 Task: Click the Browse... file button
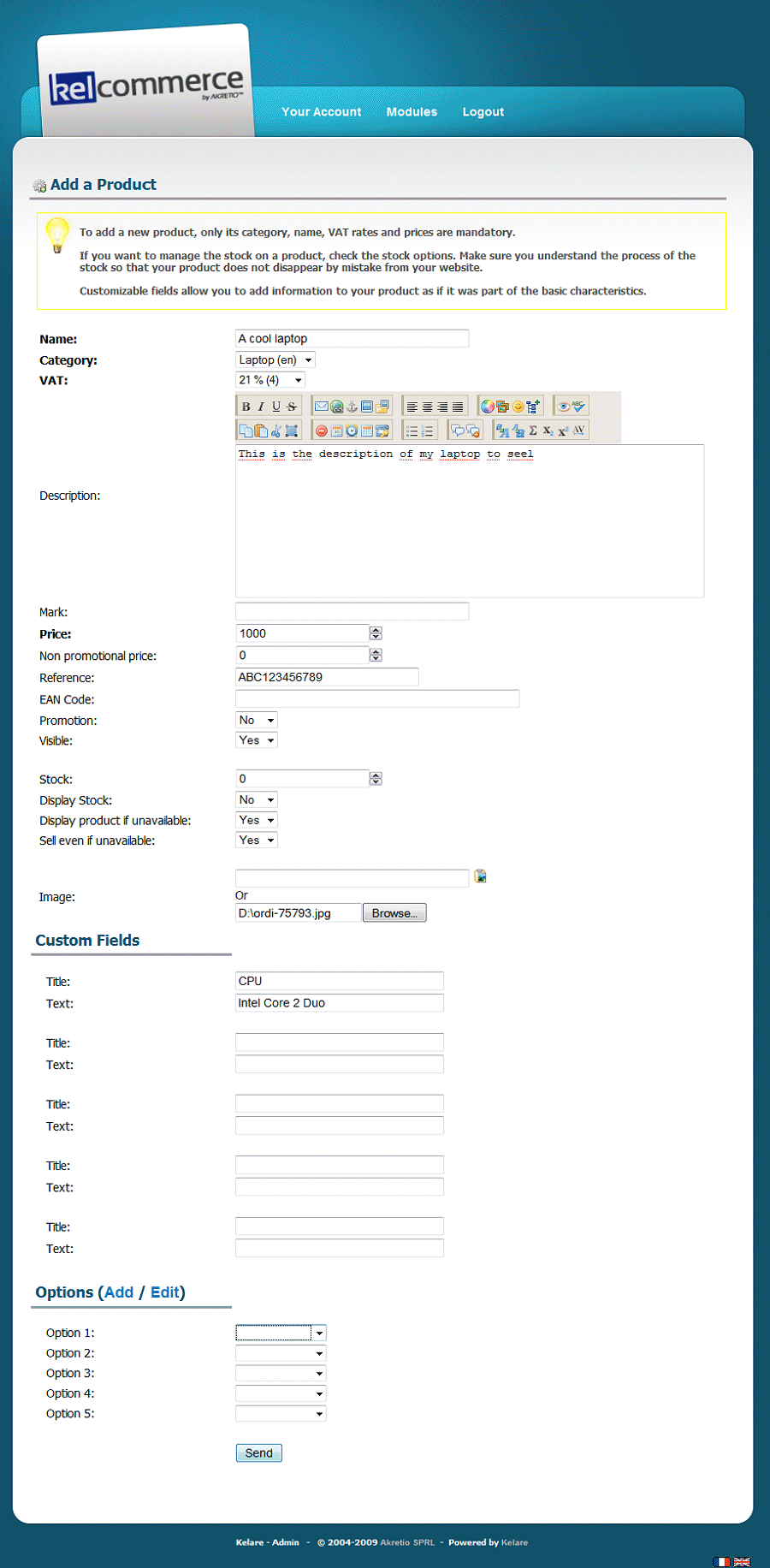pos(394,913)
